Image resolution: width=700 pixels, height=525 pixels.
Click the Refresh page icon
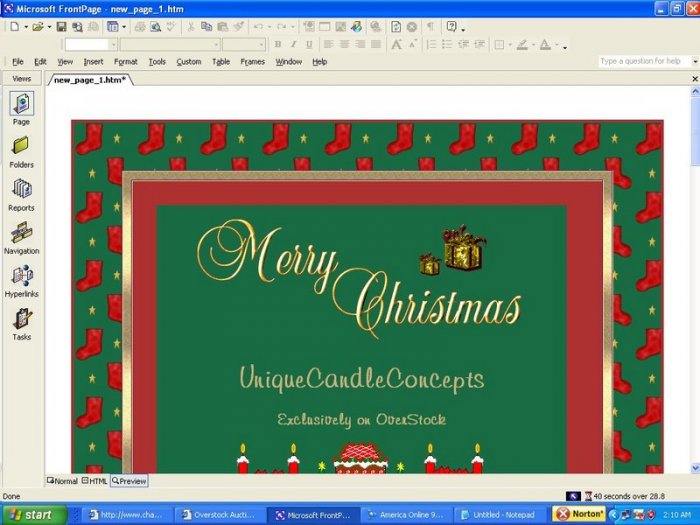(396, 27)
